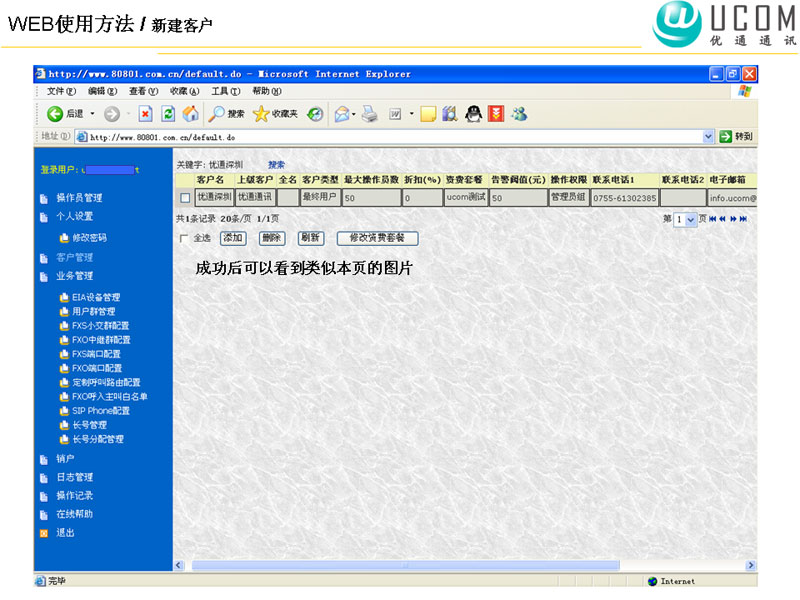This screenshot has height=600, width=800.
Task: Expand the address bar history dropdown
Action: click(x=708, y=136)
